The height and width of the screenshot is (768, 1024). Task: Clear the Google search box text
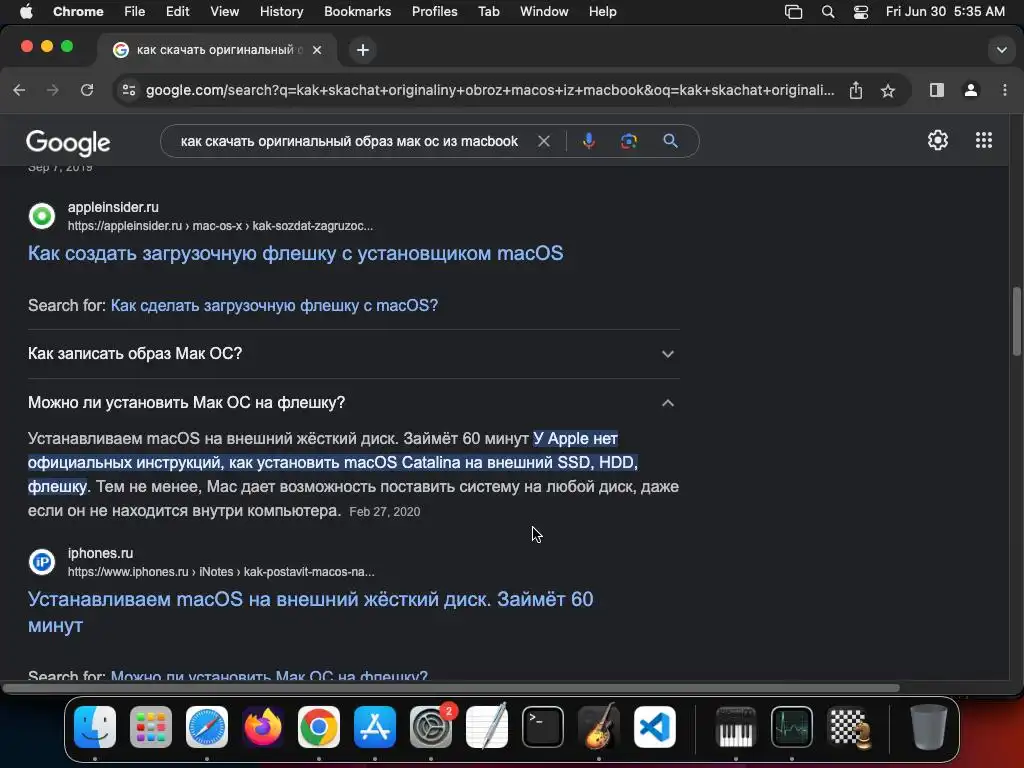click(x=543, y=141)
